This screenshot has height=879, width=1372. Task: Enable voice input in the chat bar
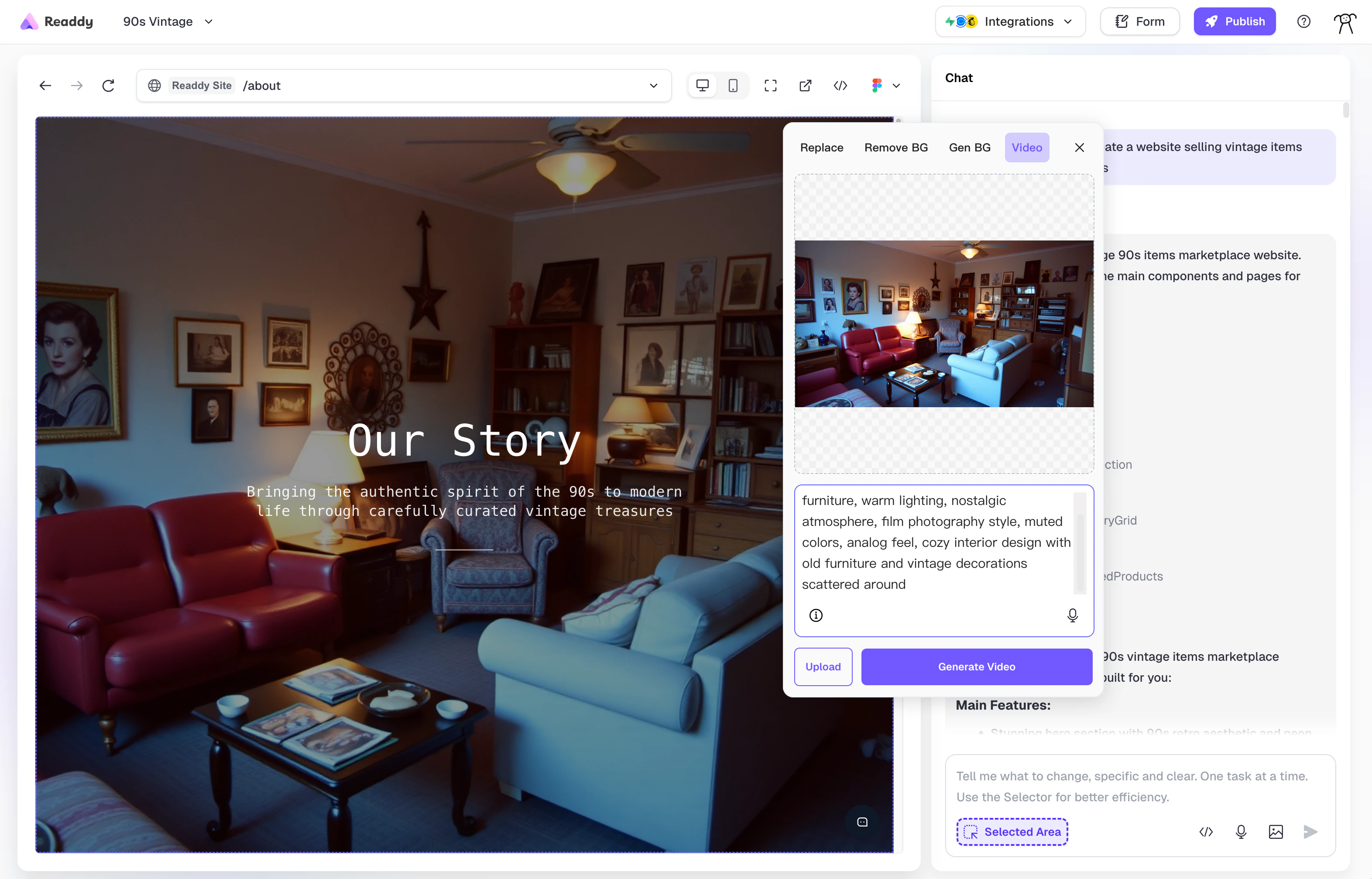pyautogui.click(x=1242, y=831)
